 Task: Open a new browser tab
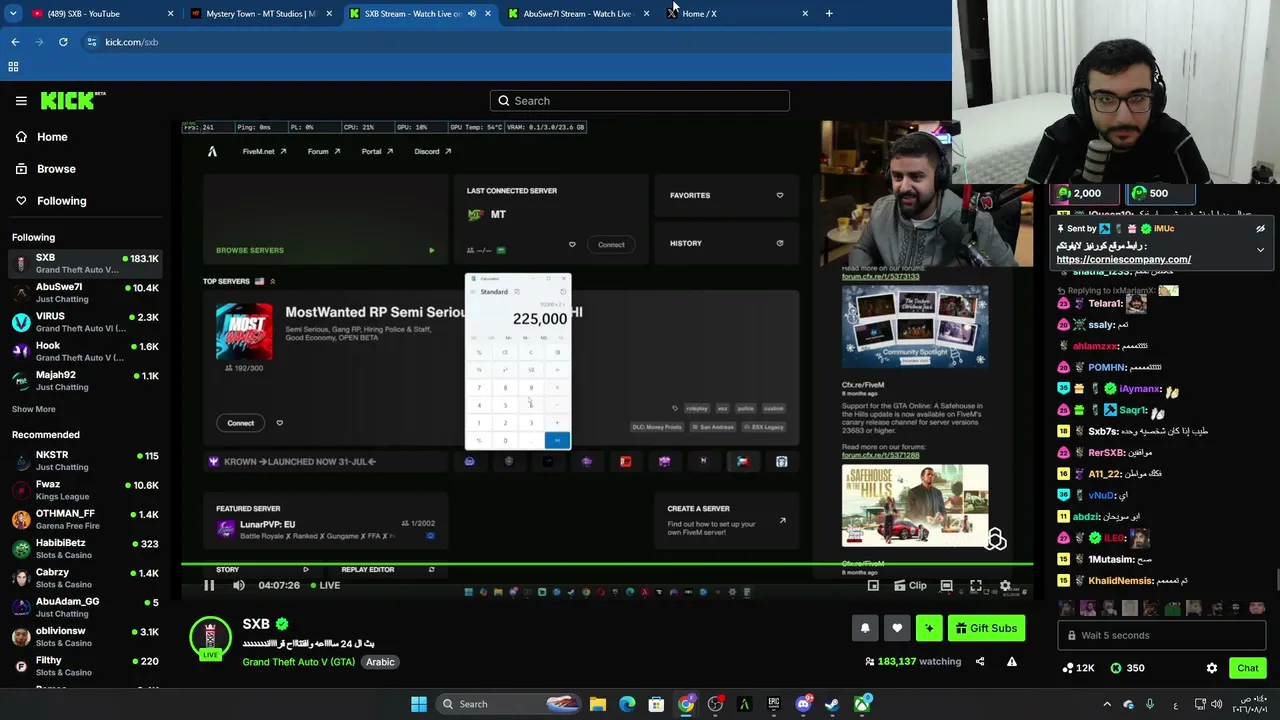pyautogui.click(x=829, y=13)
